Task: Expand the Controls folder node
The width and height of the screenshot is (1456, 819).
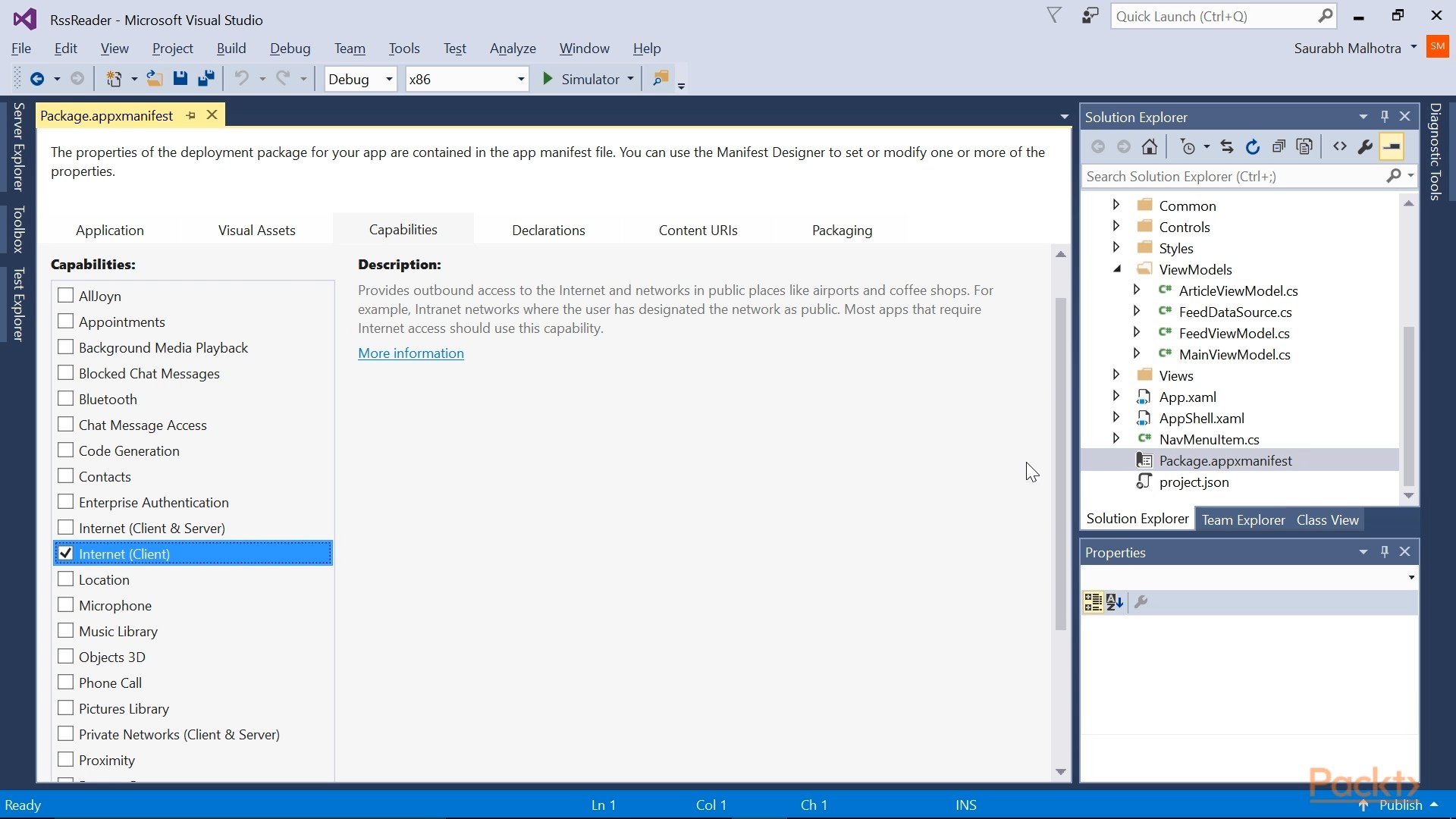Action: pos(1116,226)
